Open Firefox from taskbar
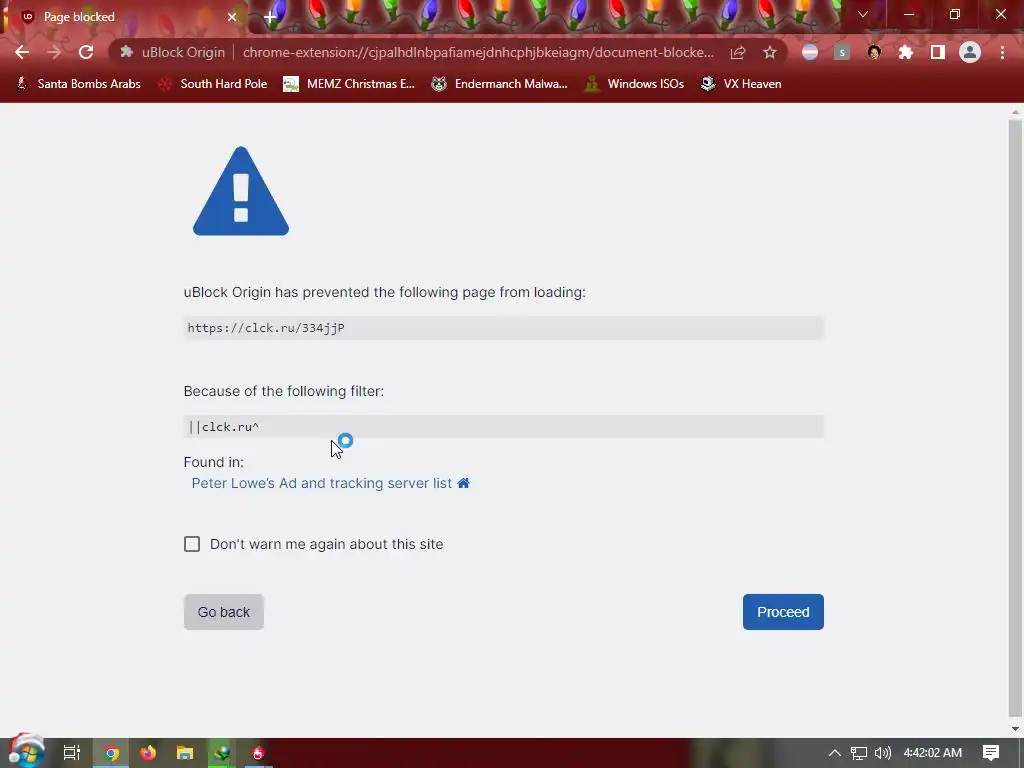 coord(148,753)
